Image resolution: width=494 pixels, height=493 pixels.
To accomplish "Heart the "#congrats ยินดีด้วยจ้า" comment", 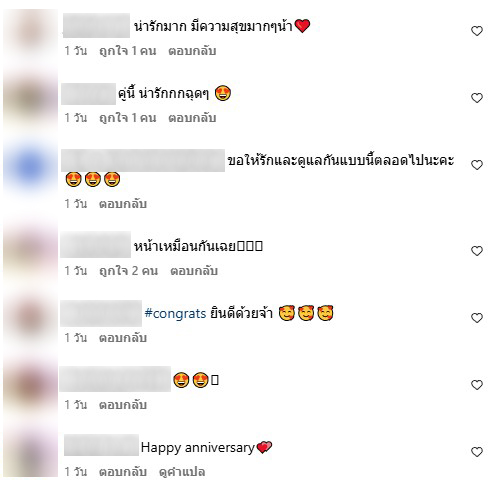I will point(477,318).
